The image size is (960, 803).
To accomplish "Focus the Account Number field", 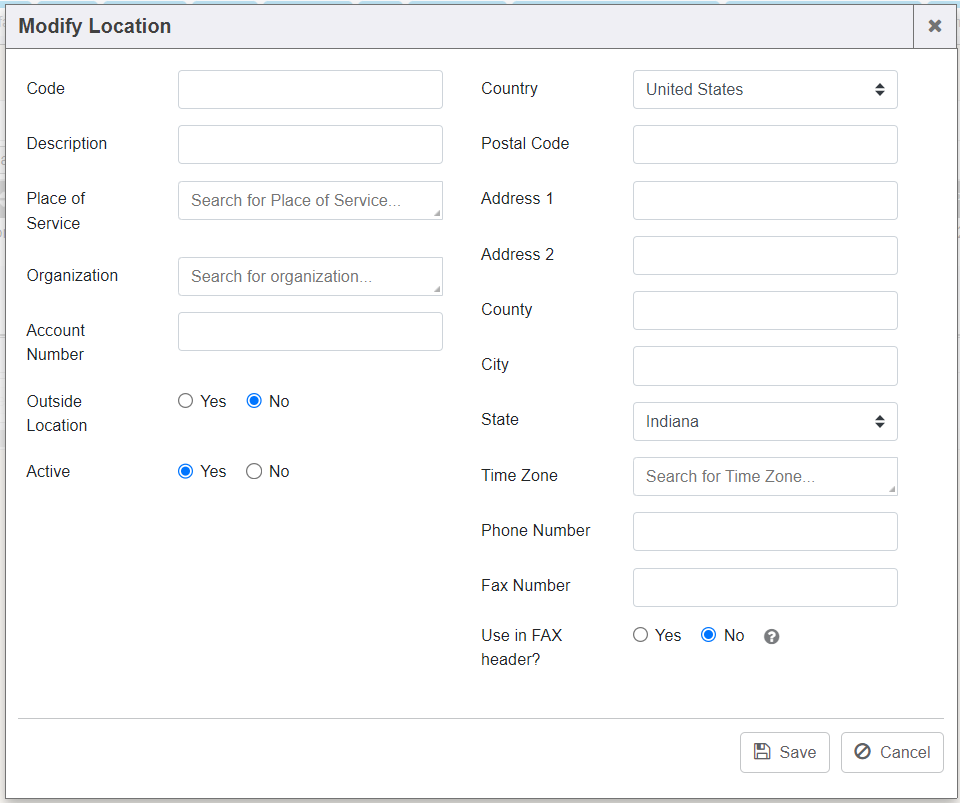I will (x=310, y=331).
